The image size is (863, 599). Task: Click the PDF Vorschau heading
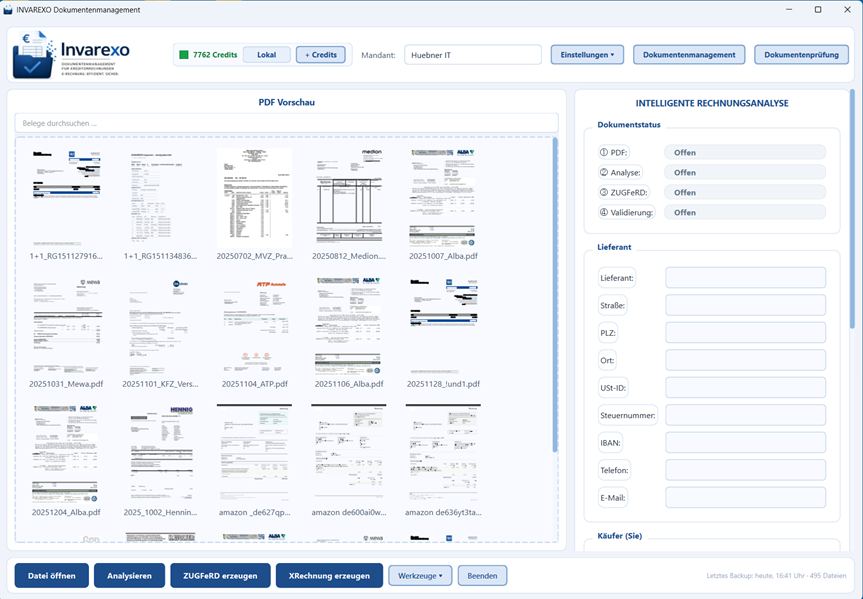286,102
